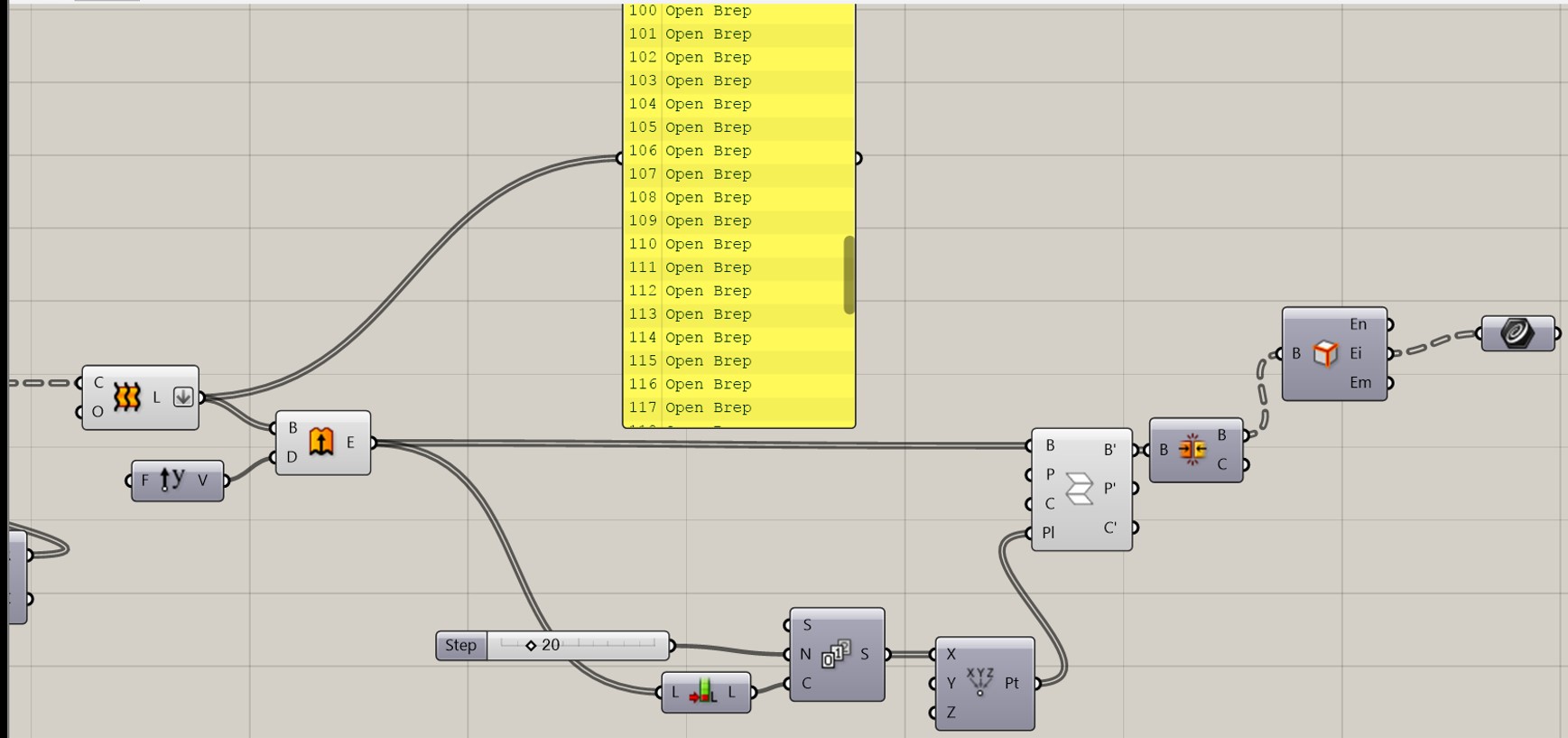Select the Brep Join component icon
The height and width of the screenshot is (738, 1568).
tap(1192, 449)
